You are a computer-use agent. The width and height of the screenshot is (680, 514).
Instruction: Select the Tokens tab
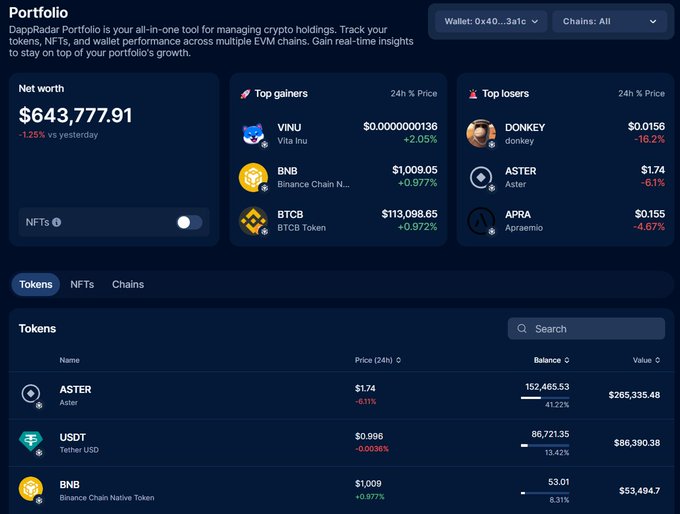[36, 285]
